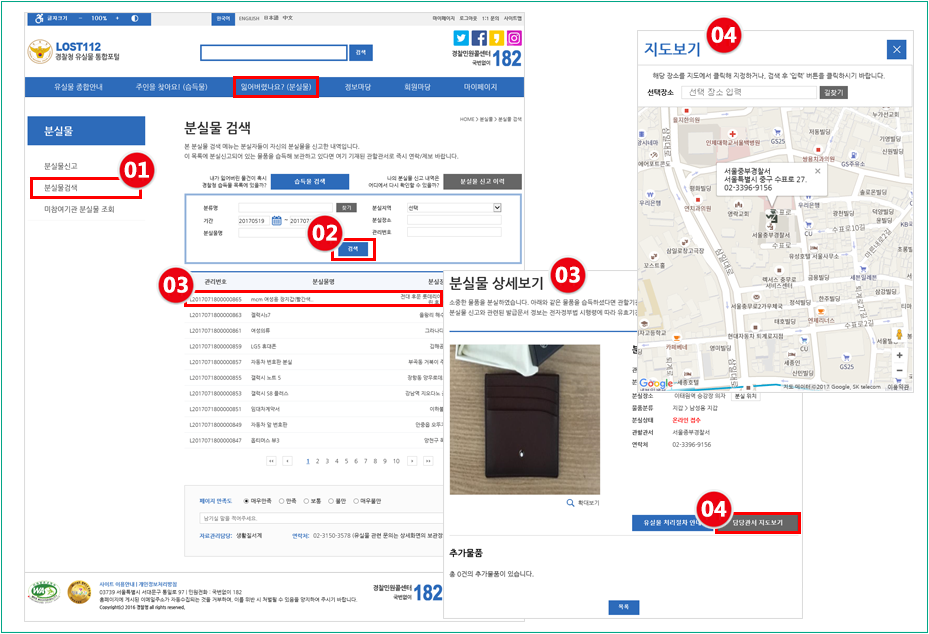Click the satisfaction comment field 남기실 말을 적어주세요
This screenshot has width=929, height=634.
(x=321, y=518)
